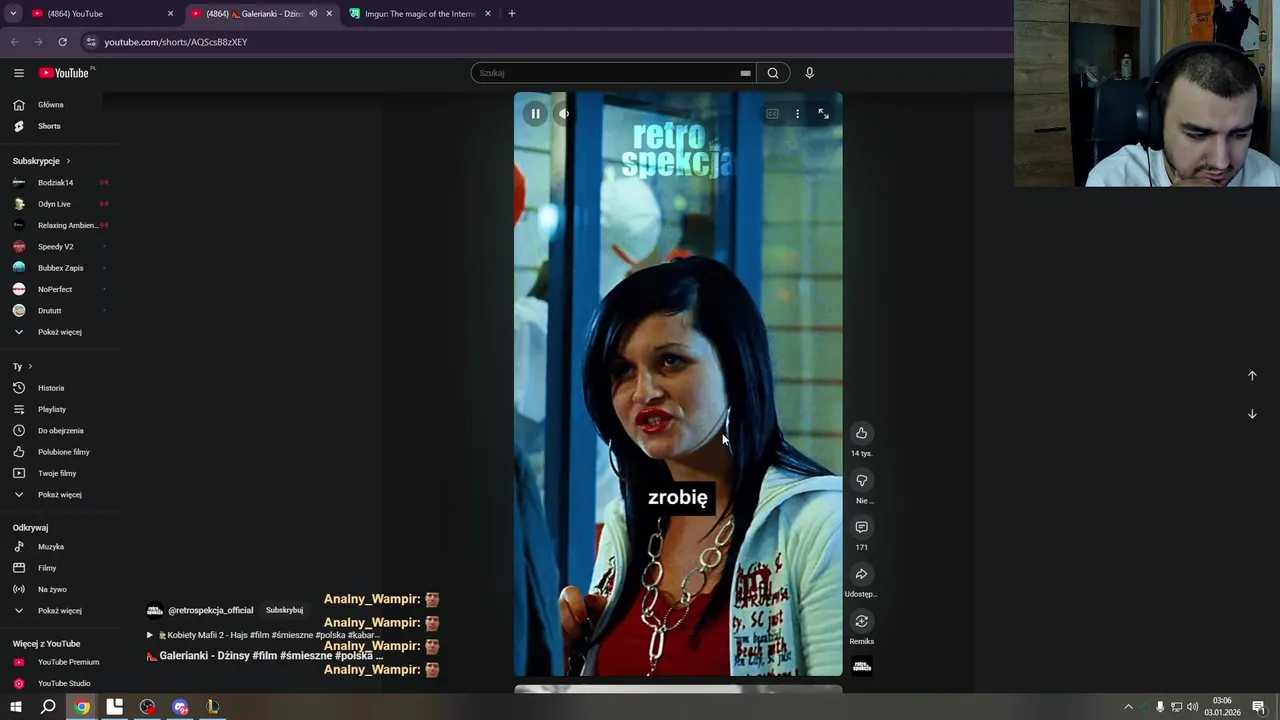This screenshot has height=720, width=1280.
Task: Open League of Legends taskbar icon
Action: [x=213, y=707]
